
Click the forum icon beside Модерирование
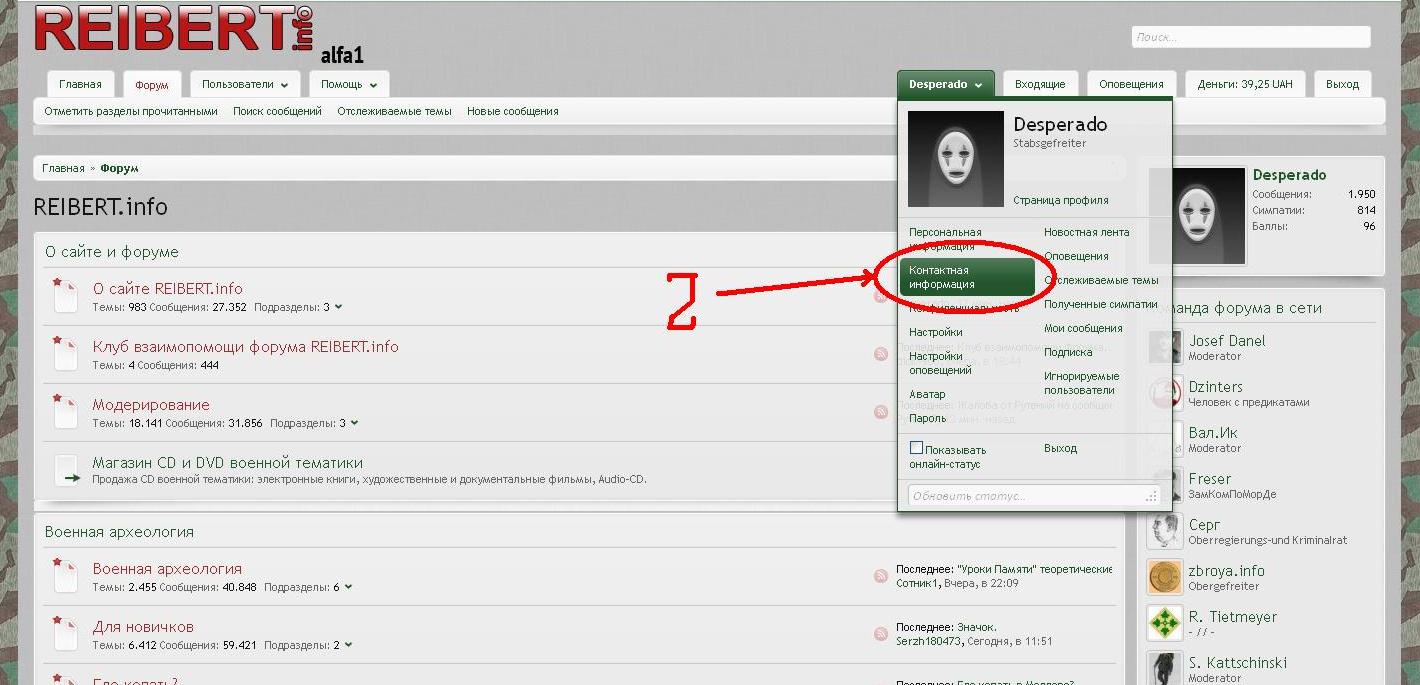66,412
